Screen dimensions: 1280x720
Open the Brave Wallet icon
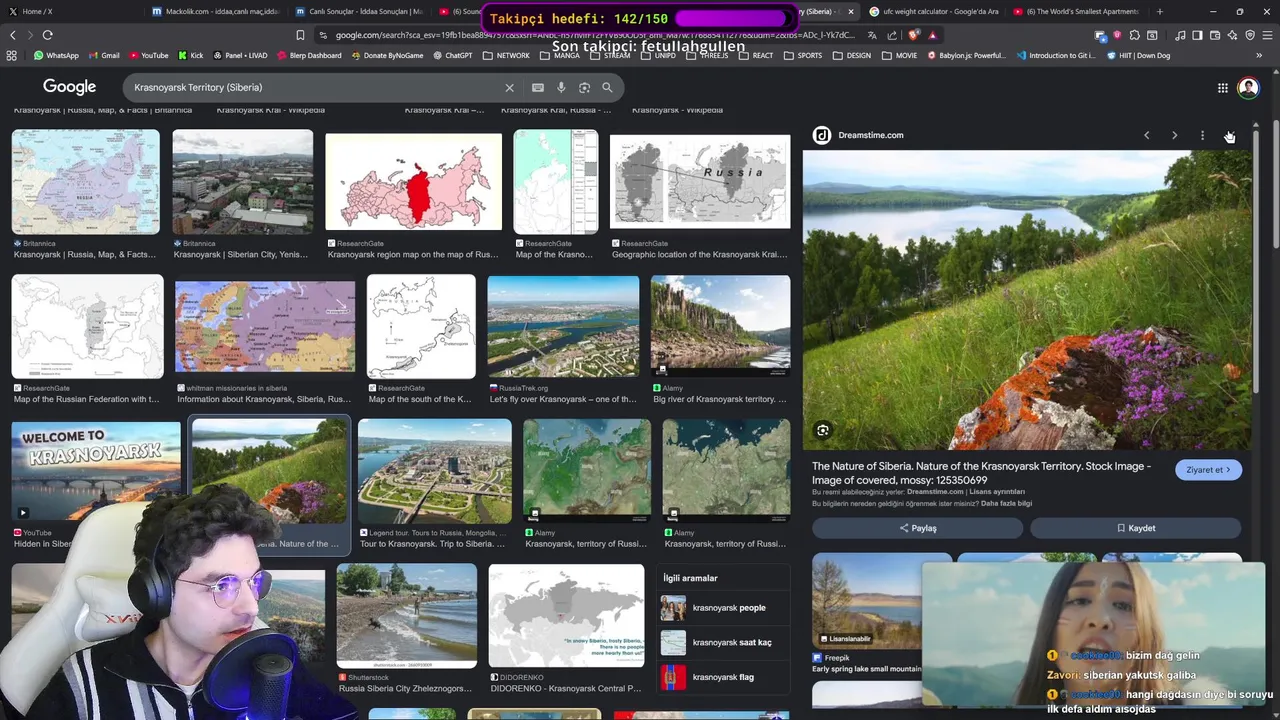point(1215,35)
